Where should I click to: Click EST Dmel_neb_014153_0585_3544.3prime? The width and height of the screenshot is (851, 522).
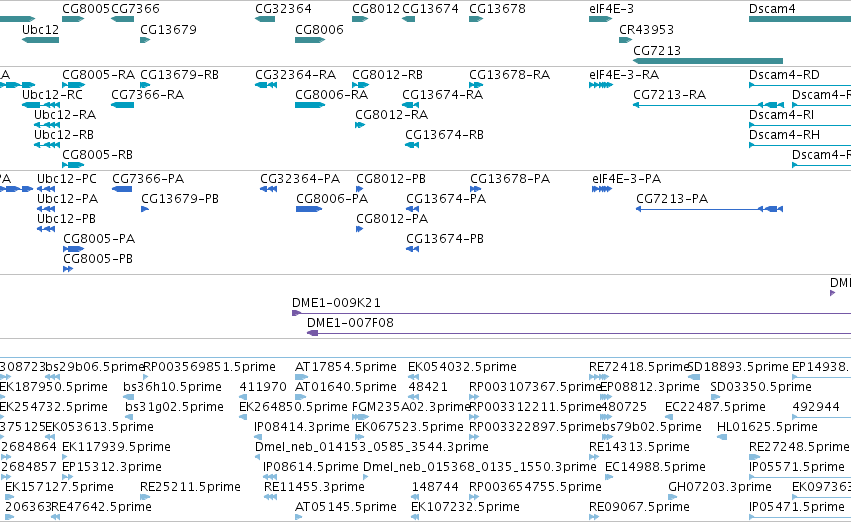258,457
